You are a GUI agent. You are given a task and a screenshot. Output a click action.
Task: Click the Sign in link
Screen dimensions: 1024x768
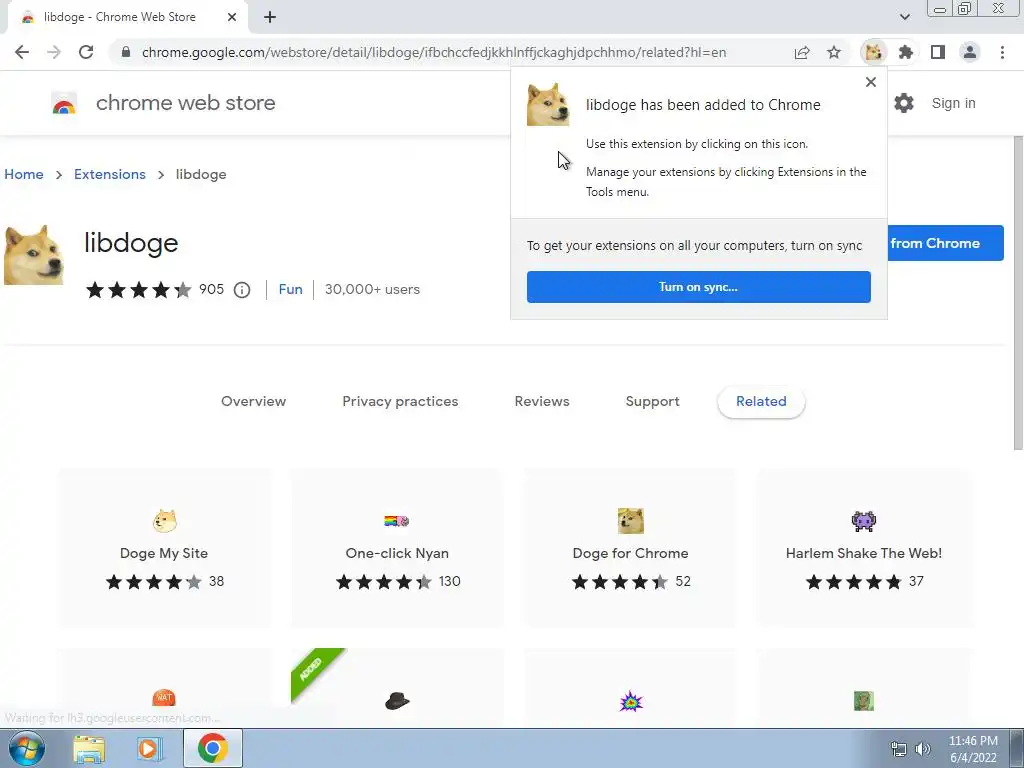(953, 103)
